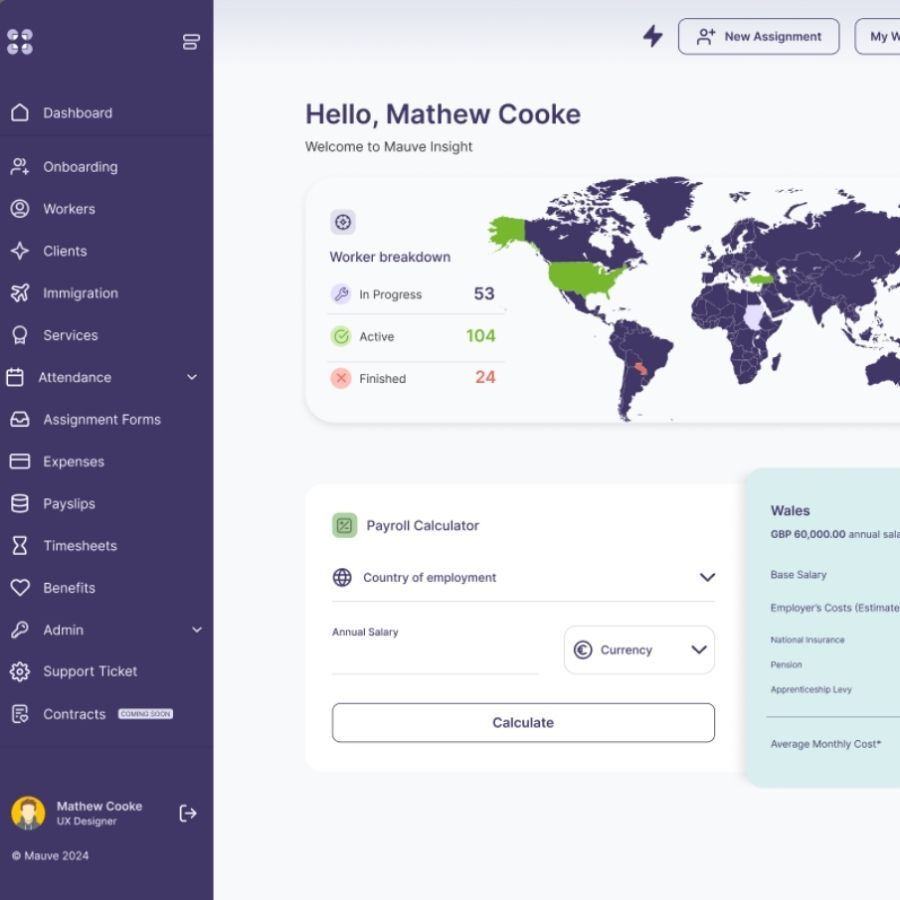900x900 pixels.
Task: Click the Timesheets hourglass icon
Action: (x=20, y=545)
